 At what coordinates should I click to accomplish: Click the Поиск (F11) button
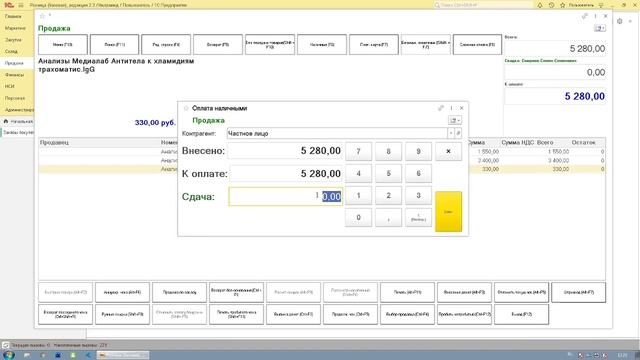pos(115,44)
